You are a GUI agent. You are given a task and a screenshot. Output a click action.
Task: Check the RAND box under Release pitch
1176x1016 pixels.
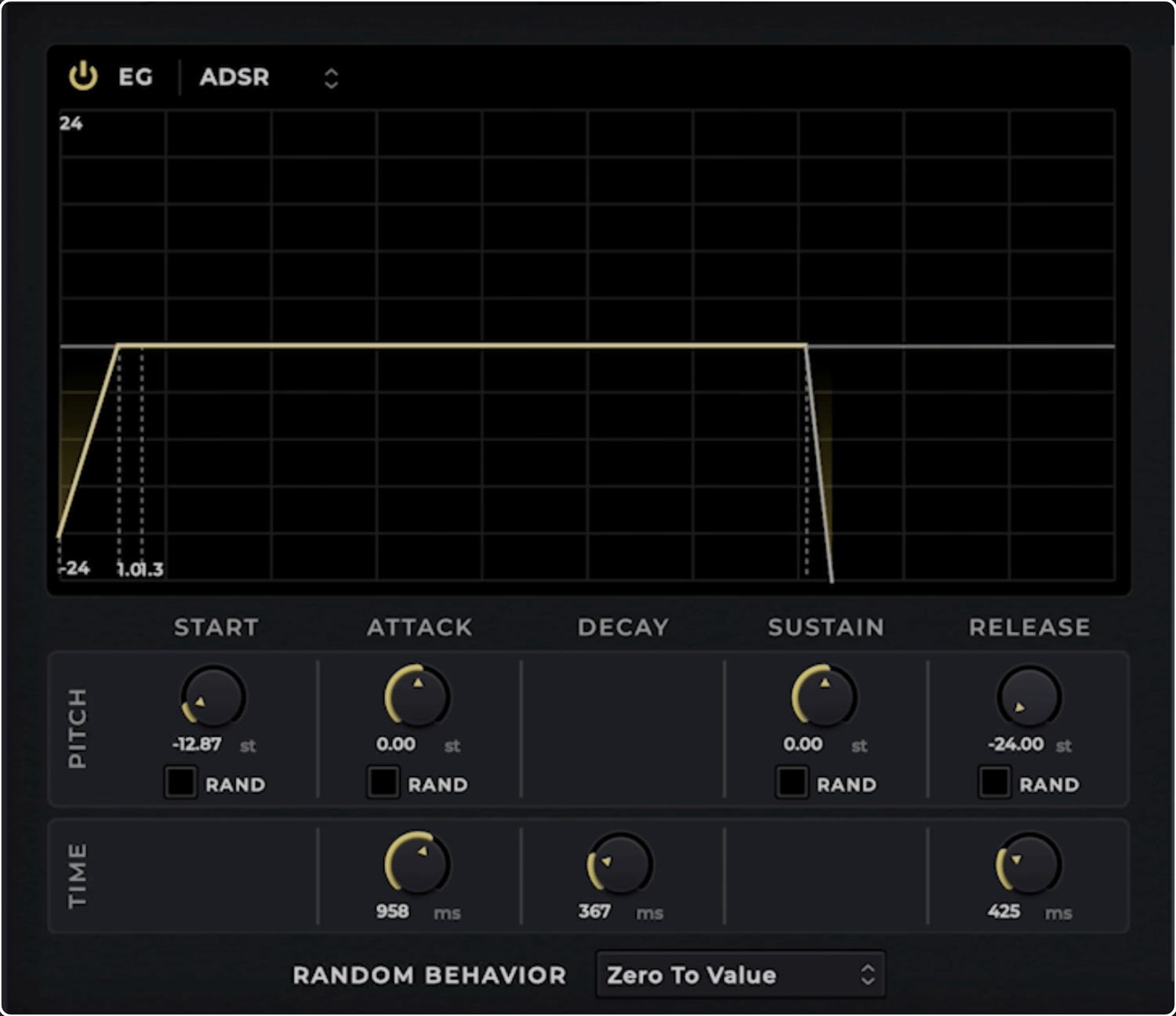coord(994,783)
